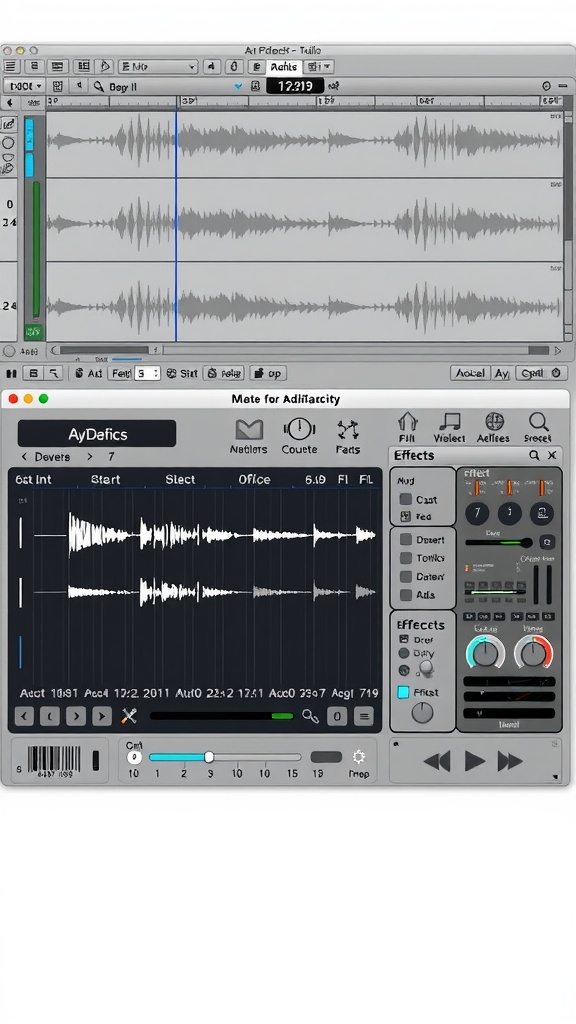Select the 6st Int column header
The height and width of the screenshot is (1024, 576).
33,479
